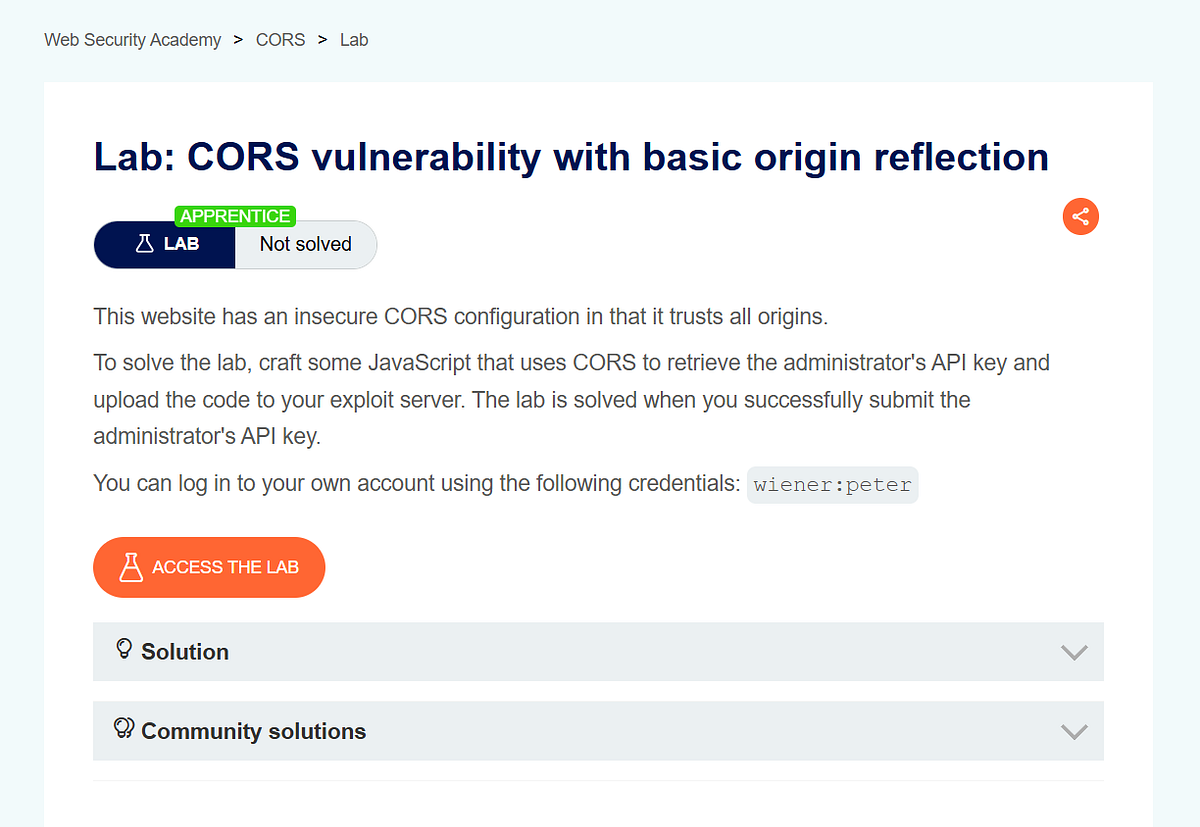Click the Access The Lab button

[x=209, y=567]
